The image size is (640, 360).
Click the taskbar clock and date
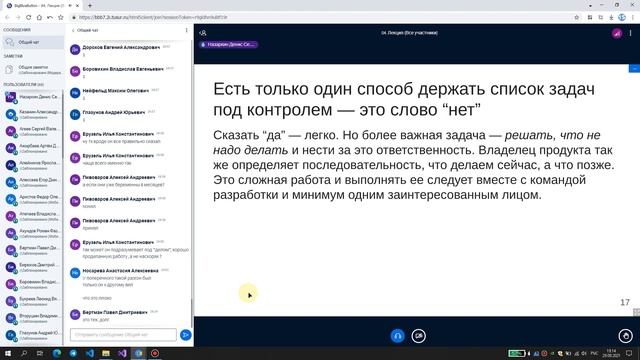click(611, 353)
